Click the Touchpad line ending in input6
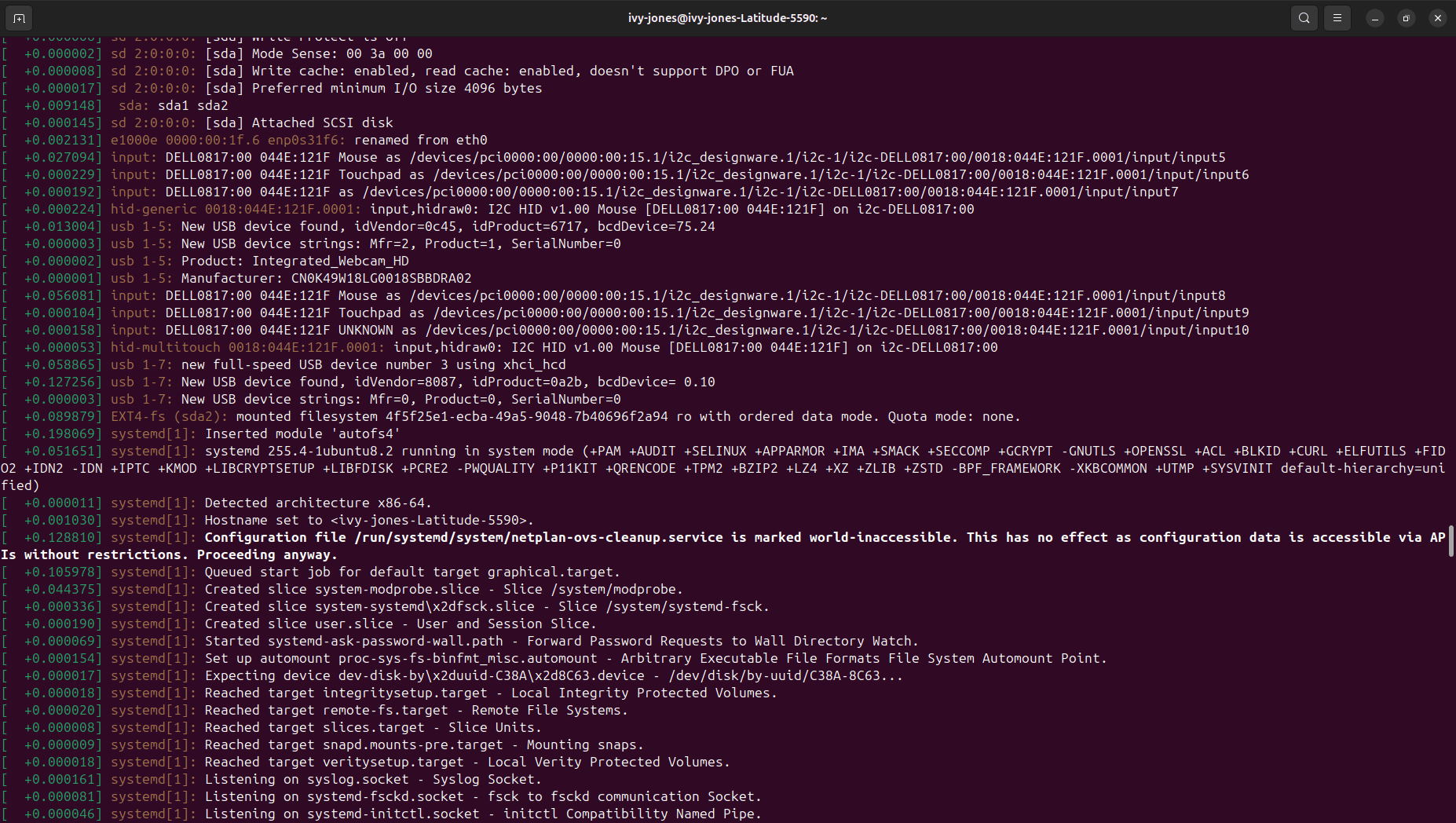Image resolution: width=1456 pixels, height=823 pixels. (625, 174)
